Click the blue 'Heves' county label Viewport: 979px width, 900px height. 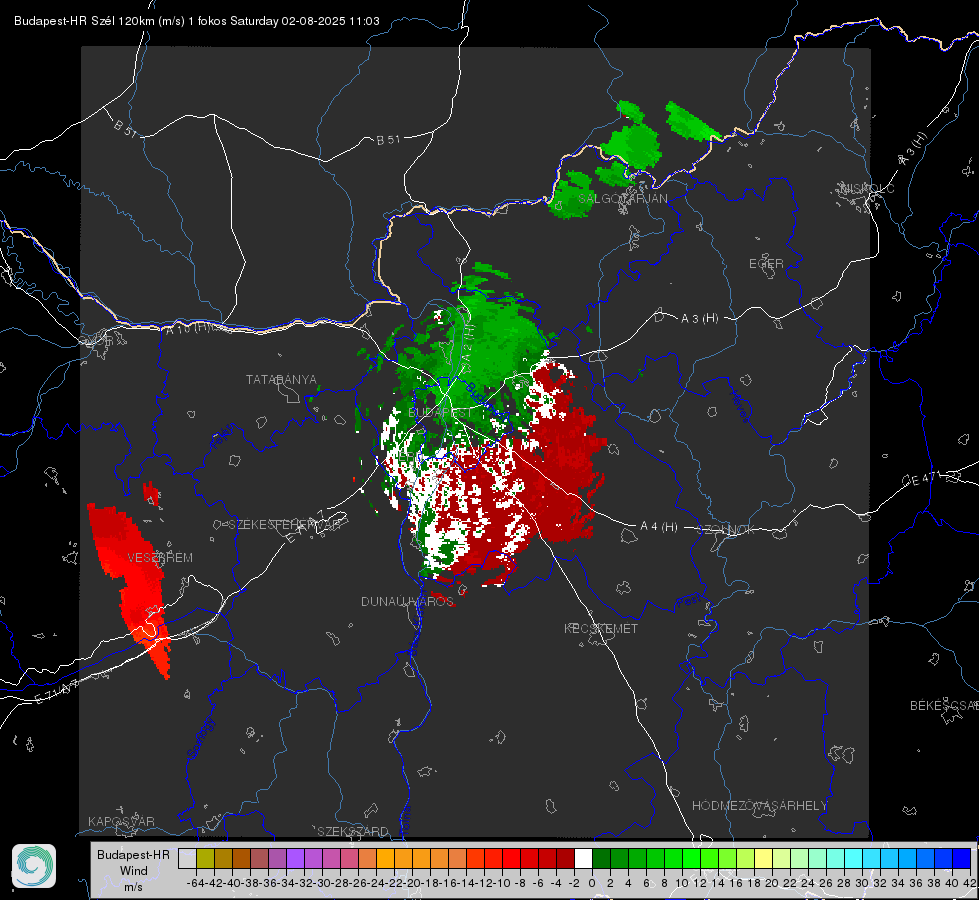pyautogui.click(x=739, y=406)
